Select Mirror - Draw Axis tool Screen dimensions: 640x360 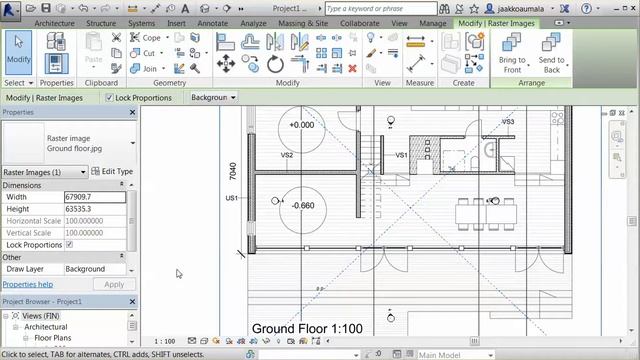point(300,42)
